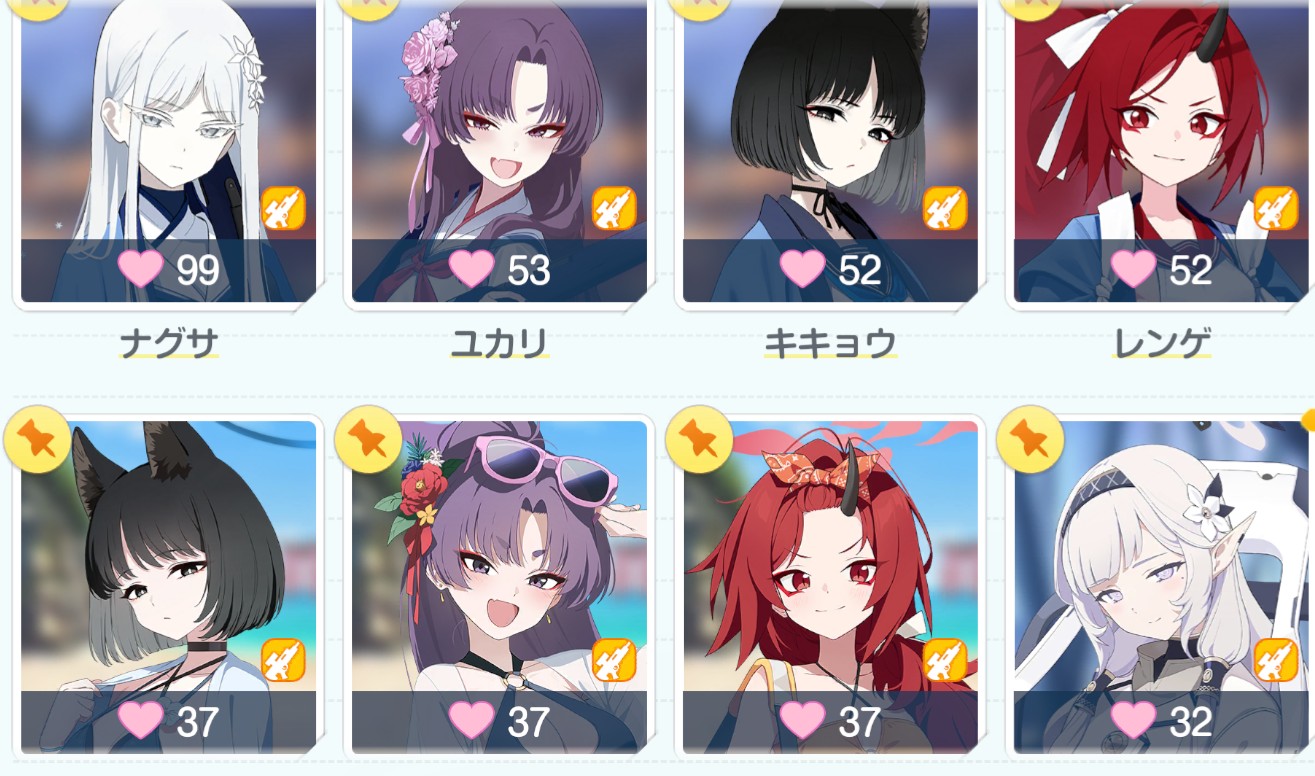Select purple-haired girl with sunglasses portrait
Viewport: 1315px width, 776px height.
(499, 587)
